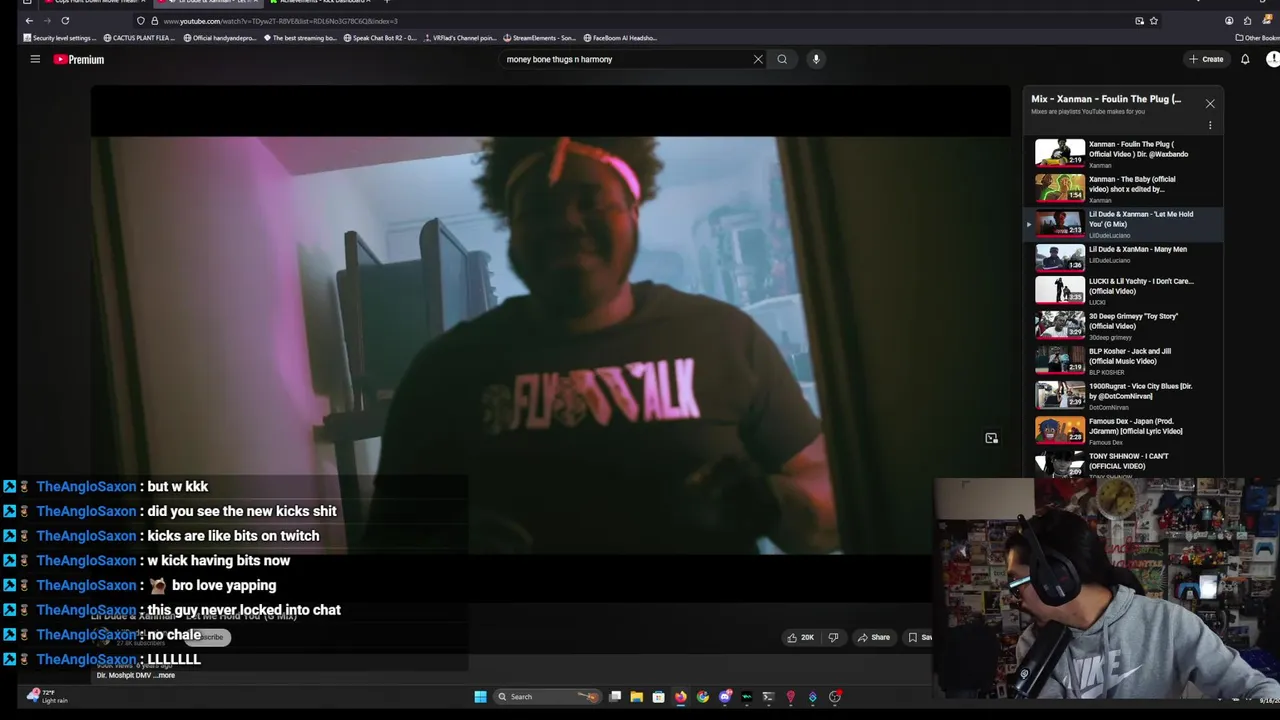Bookmark this page with the star icon
This screenshot has height=720, width=1280.
pyautogui.click(x=1153, y=20)
